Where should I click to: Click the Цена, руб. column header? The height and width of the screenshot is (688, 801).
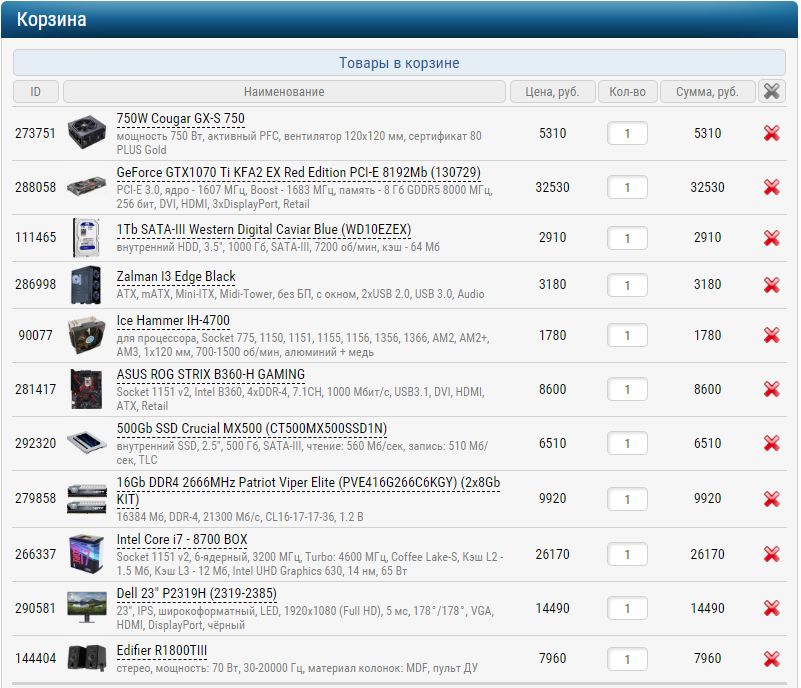click(x=553, y=91)
